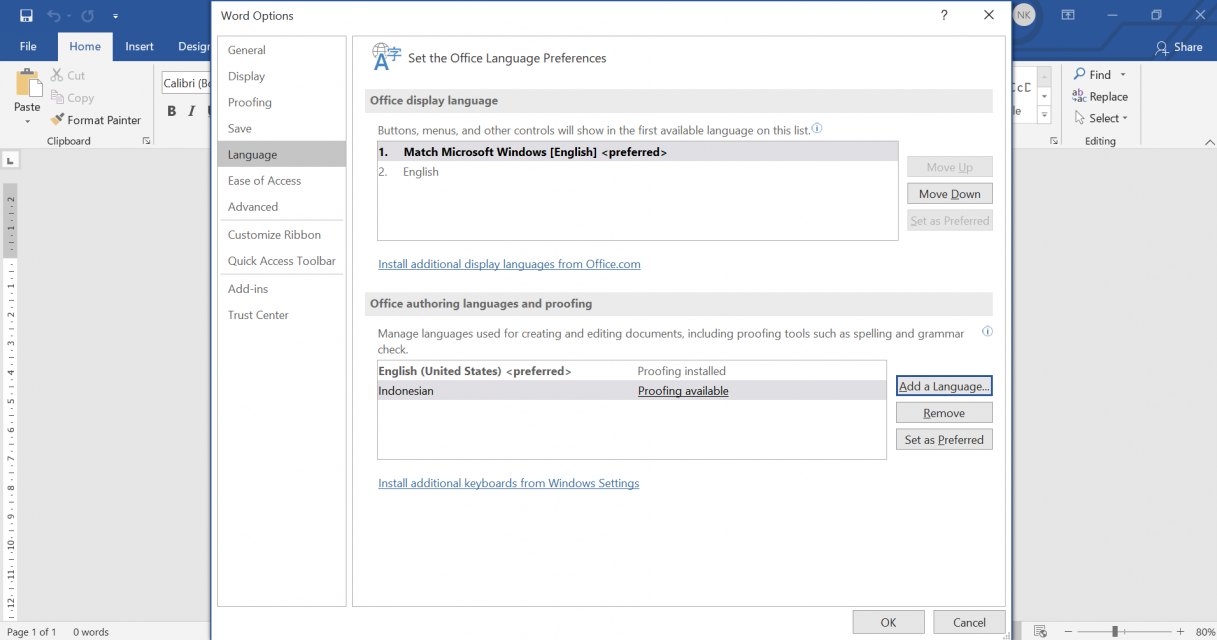This screenshot has height=640, width=1217.
Task: Click the Undo icon
Action: point(53,15)
